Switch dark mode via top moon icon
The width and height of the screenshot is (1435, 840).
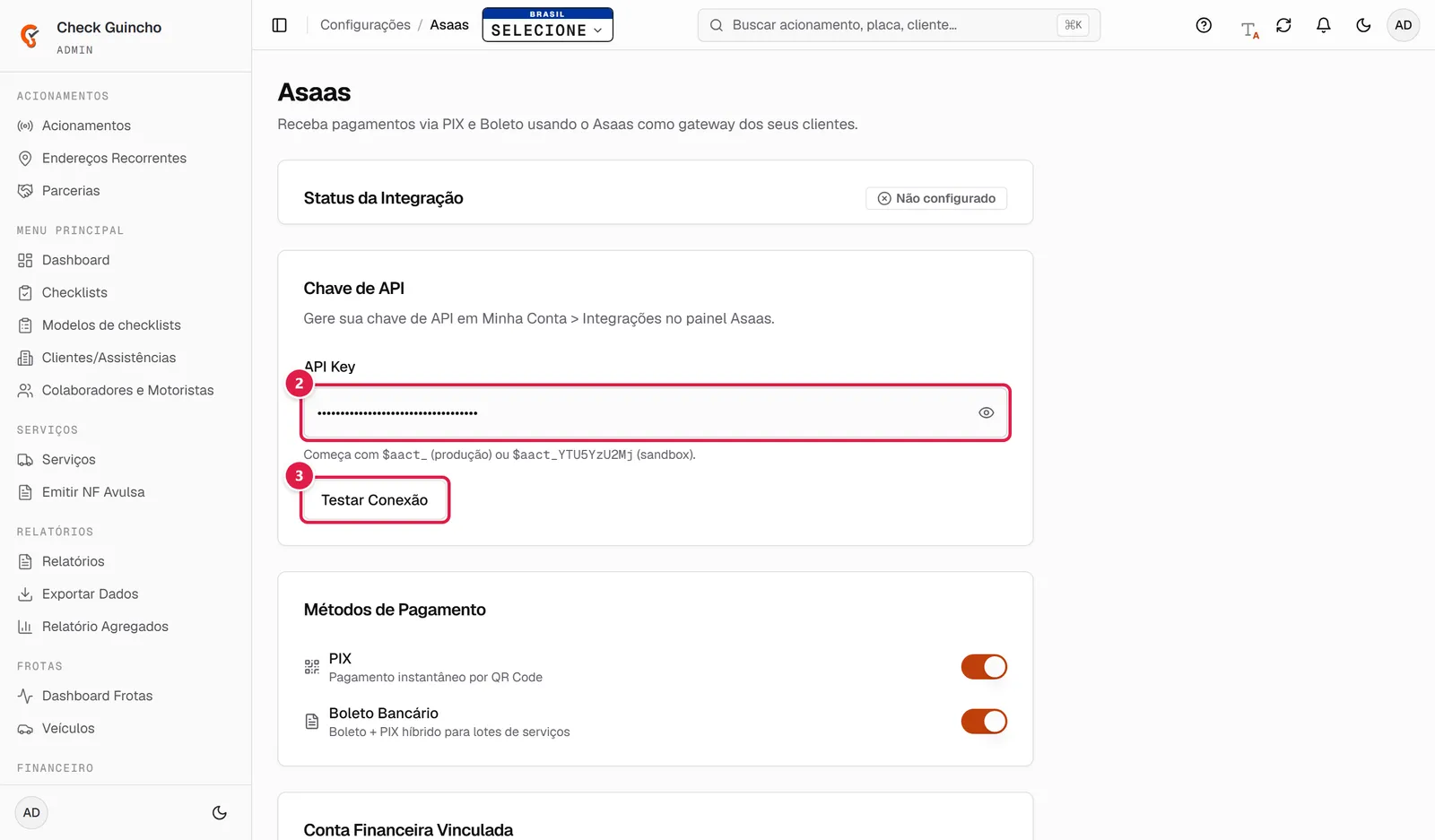(x=1363, y=25)
